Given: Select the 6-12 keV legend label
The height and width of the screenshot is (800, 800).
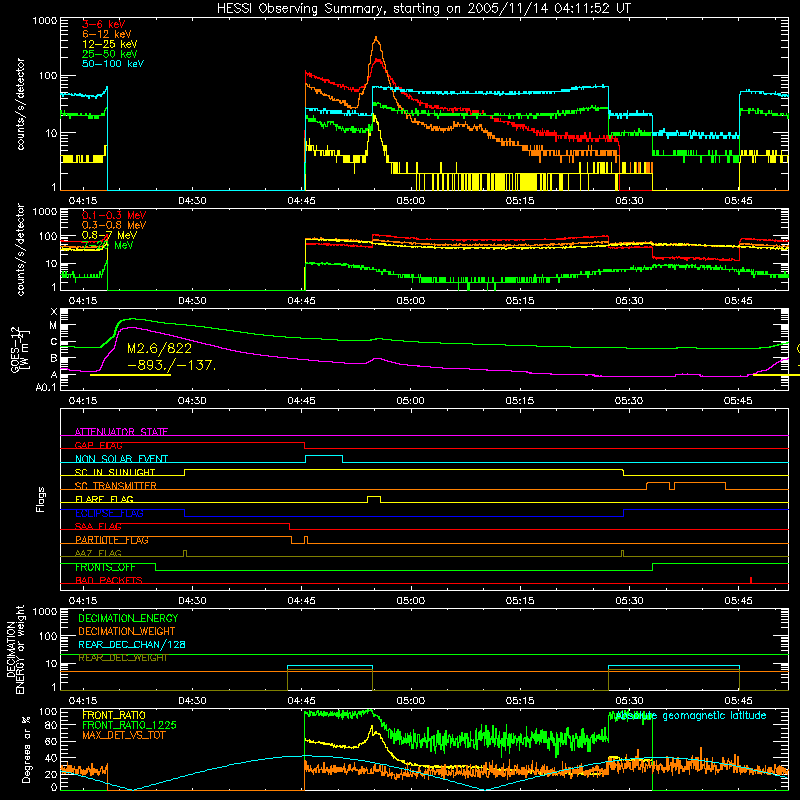Looking at the screenshot, I should [x=107, y=34].
